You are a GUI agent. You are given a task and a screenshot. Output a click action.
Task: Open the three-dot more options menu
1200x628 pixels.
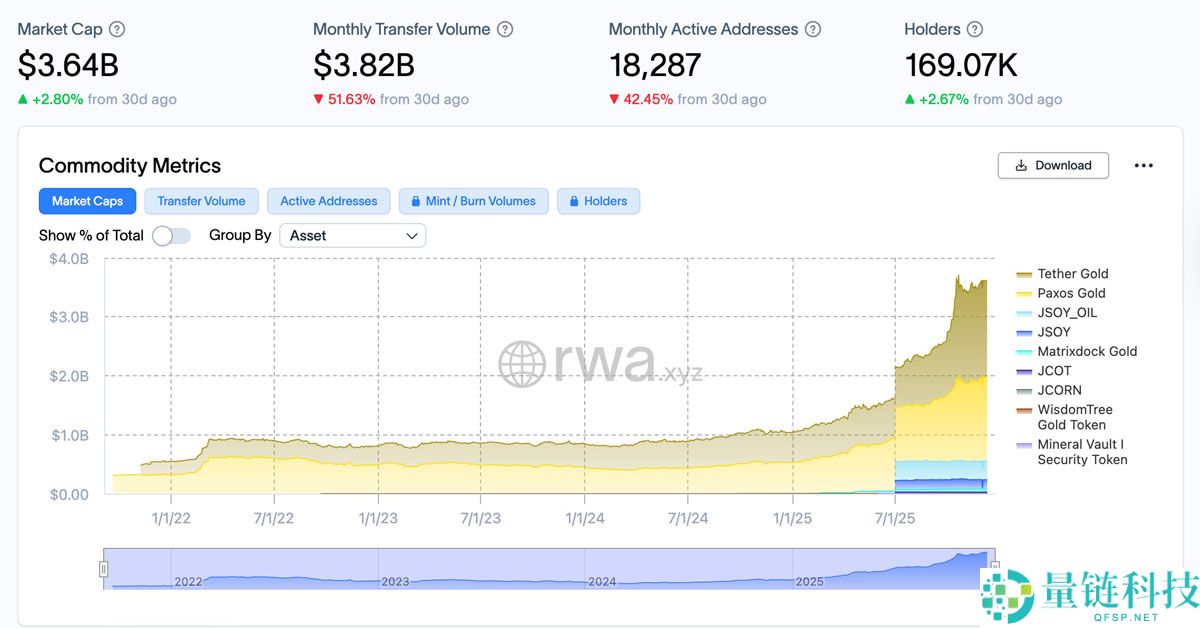click(x=1144, y=166)
